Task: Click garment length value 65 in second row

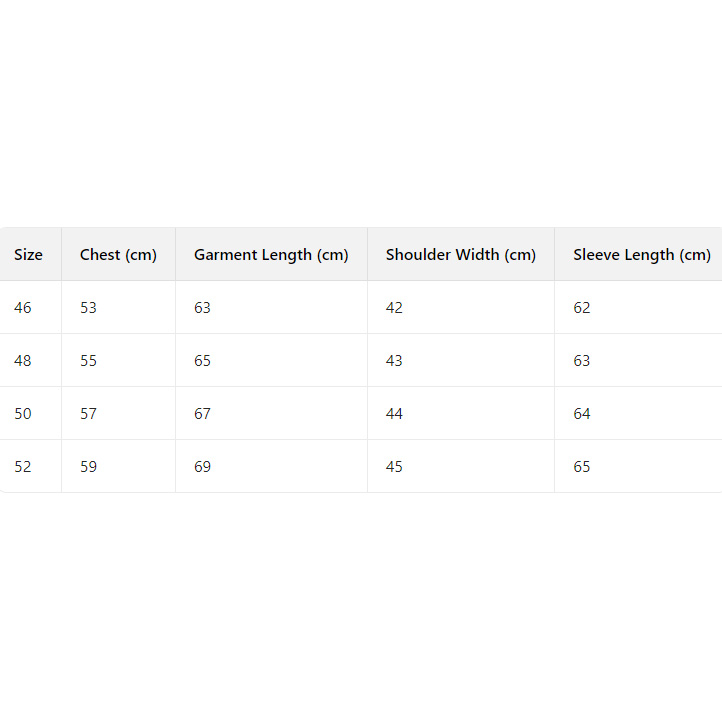Action: pos(203,361)
